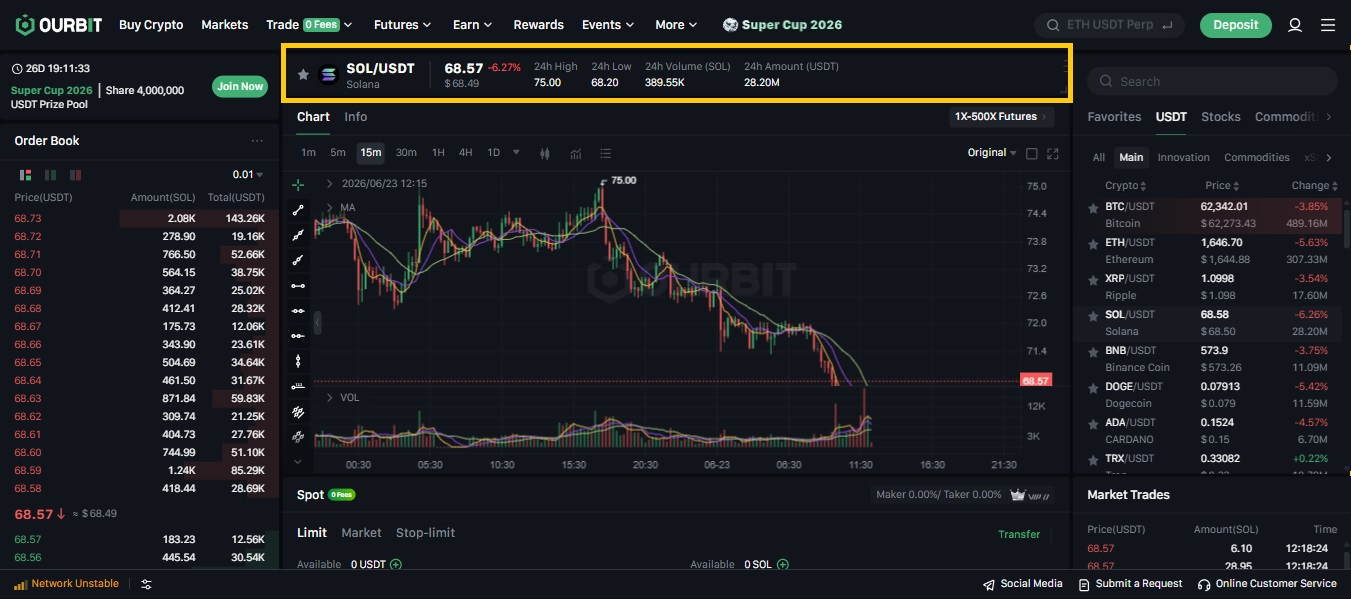Focus the market list Search field

[x=1211, y=81]
